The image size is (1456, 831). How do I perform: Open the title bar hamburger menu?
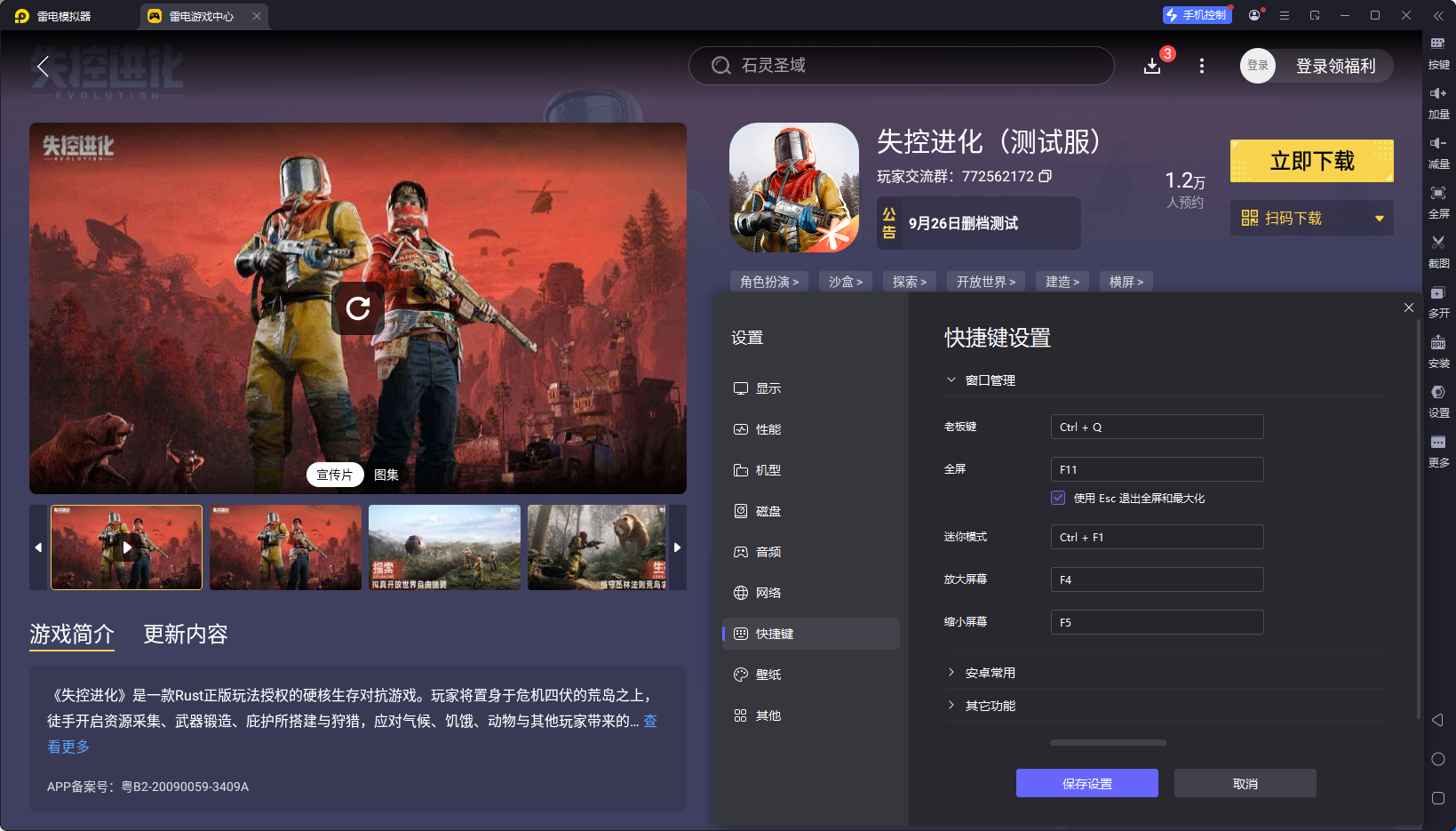1285,15
